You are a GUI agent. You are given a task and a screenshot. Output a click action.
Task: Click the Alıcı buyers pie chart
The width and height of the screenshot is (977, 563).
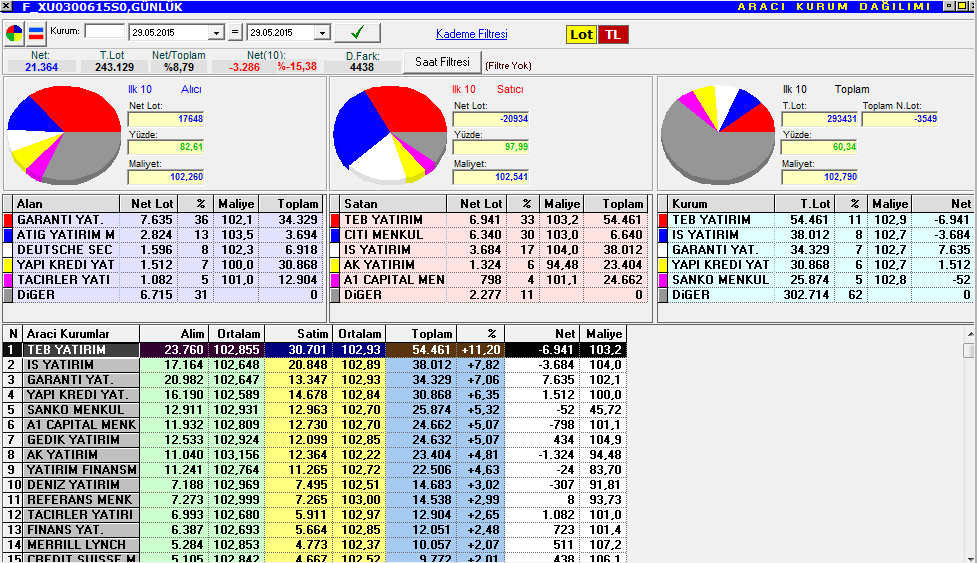(64, 135)
